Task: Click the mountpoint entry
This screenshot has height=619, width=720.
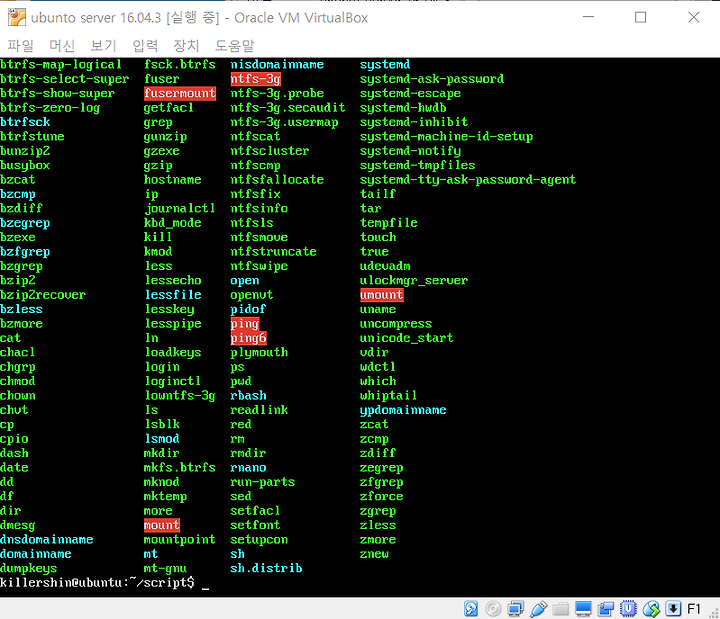Action: [180, 540]
